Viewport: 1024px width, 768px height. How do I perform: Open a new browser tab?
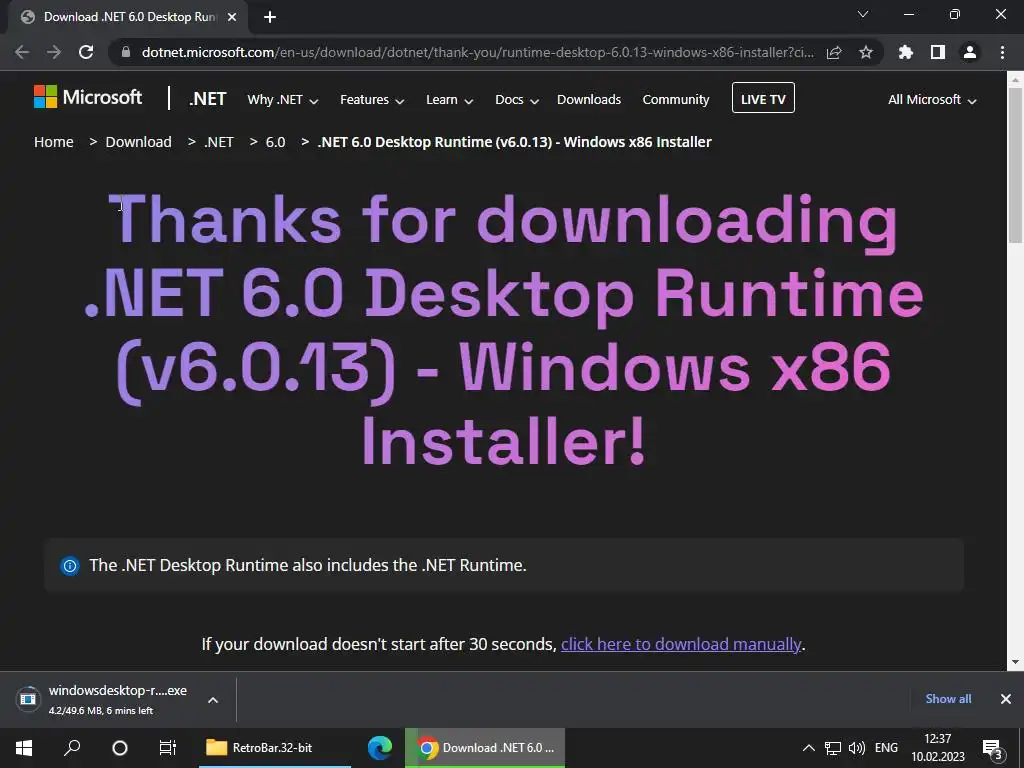(x=270, y=17)
